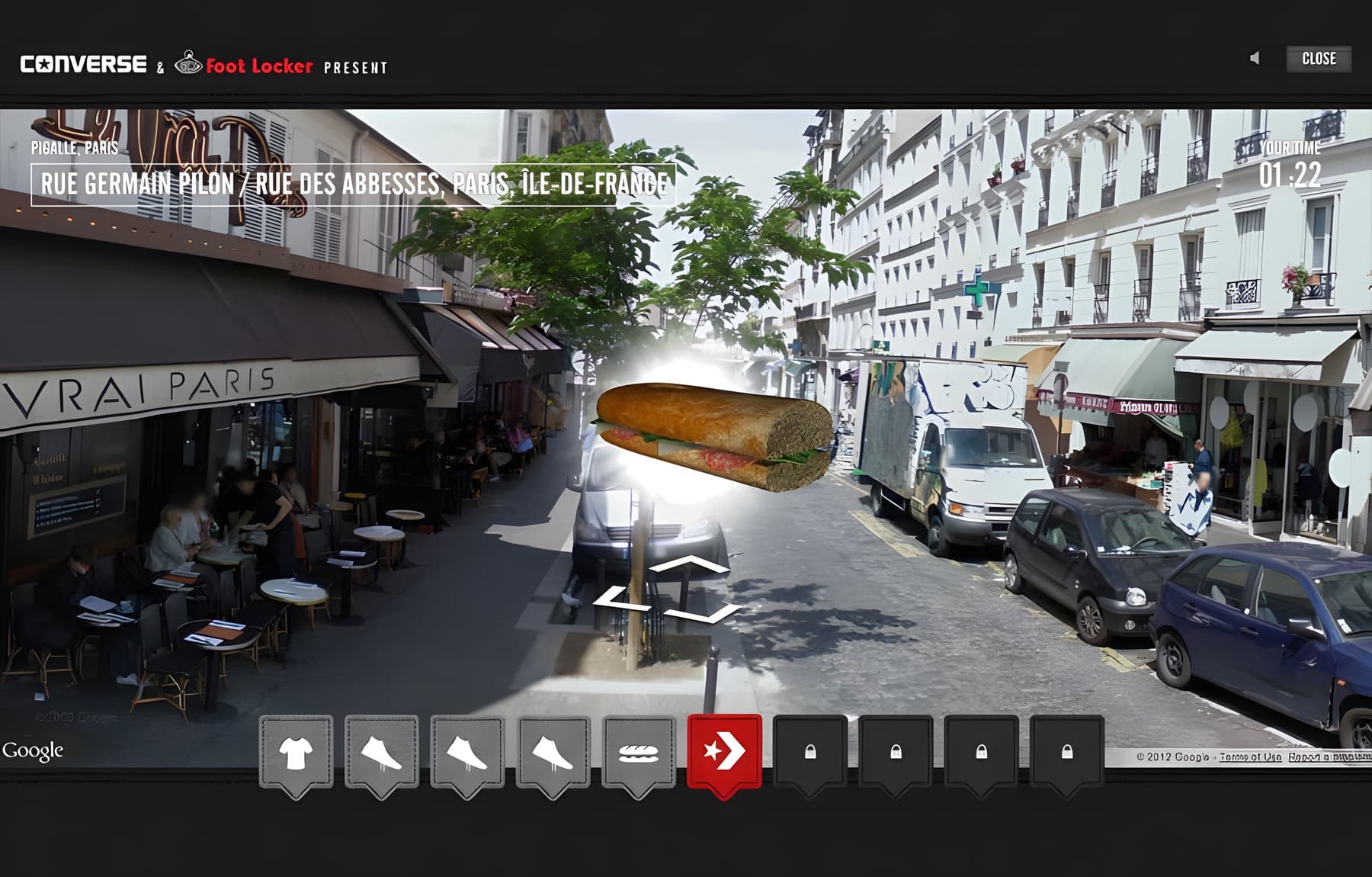This screenshot has width=1372, height=877.
Task: Select the t-shirt item slot
Action: 296,753
